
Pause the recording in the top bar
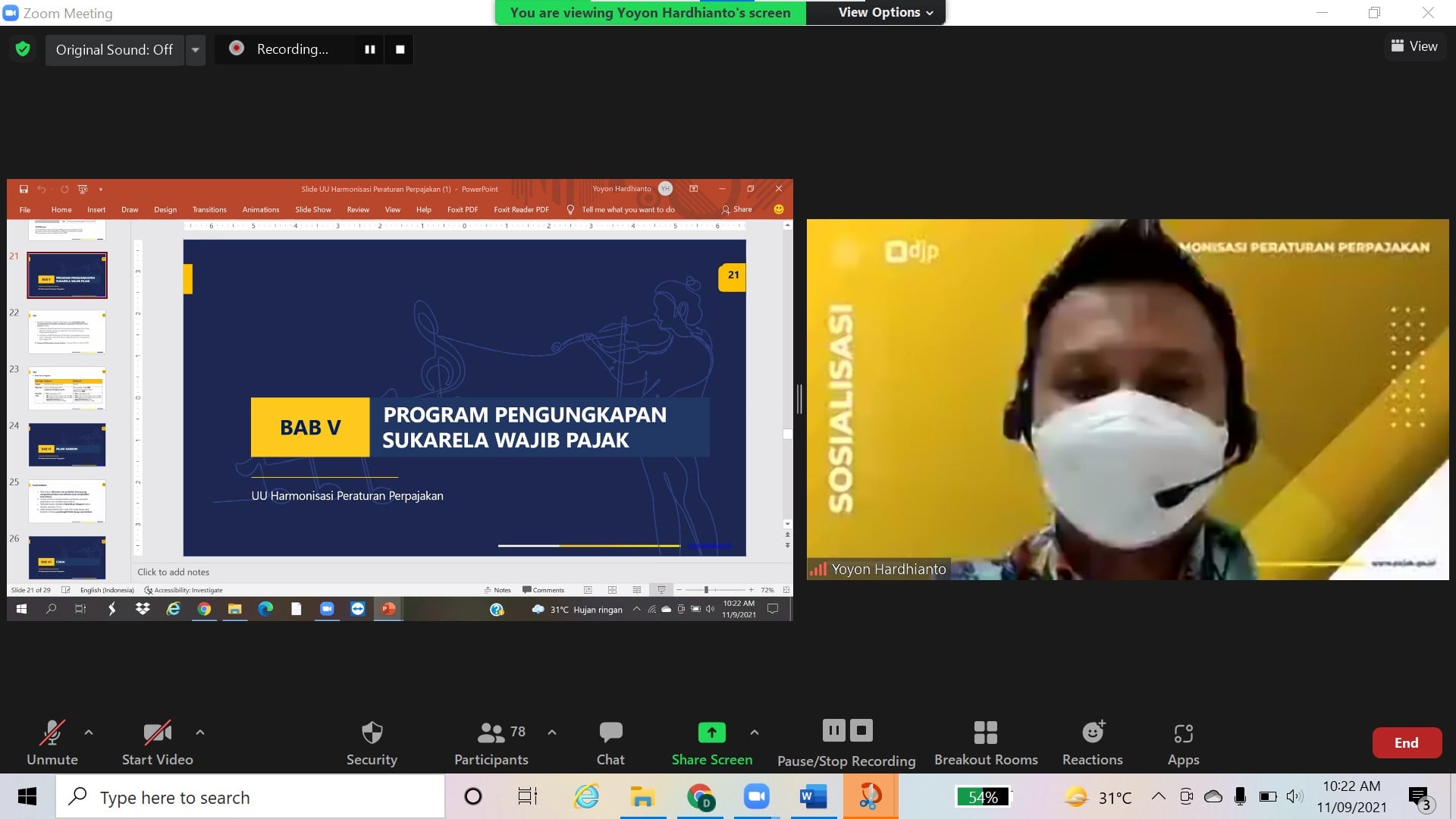[x=370, y=49]
